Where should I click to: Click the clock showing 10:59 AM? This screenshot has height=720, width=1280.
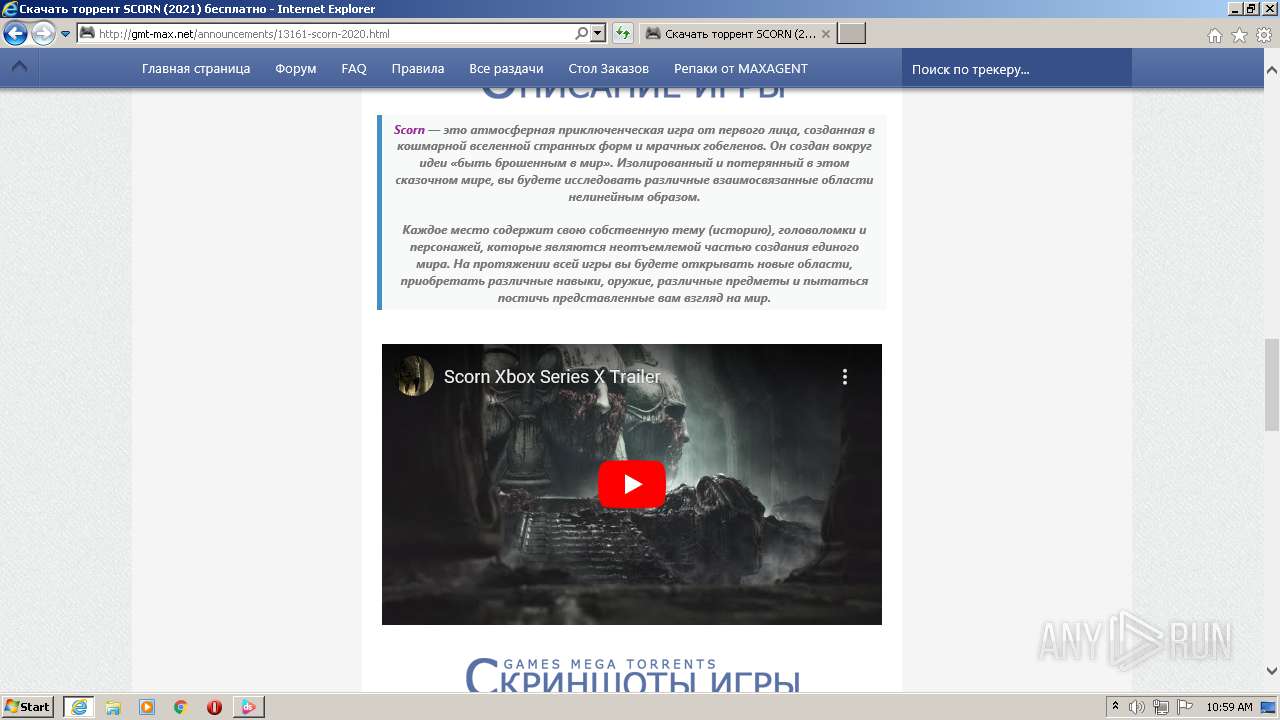tap(1229, 707)
